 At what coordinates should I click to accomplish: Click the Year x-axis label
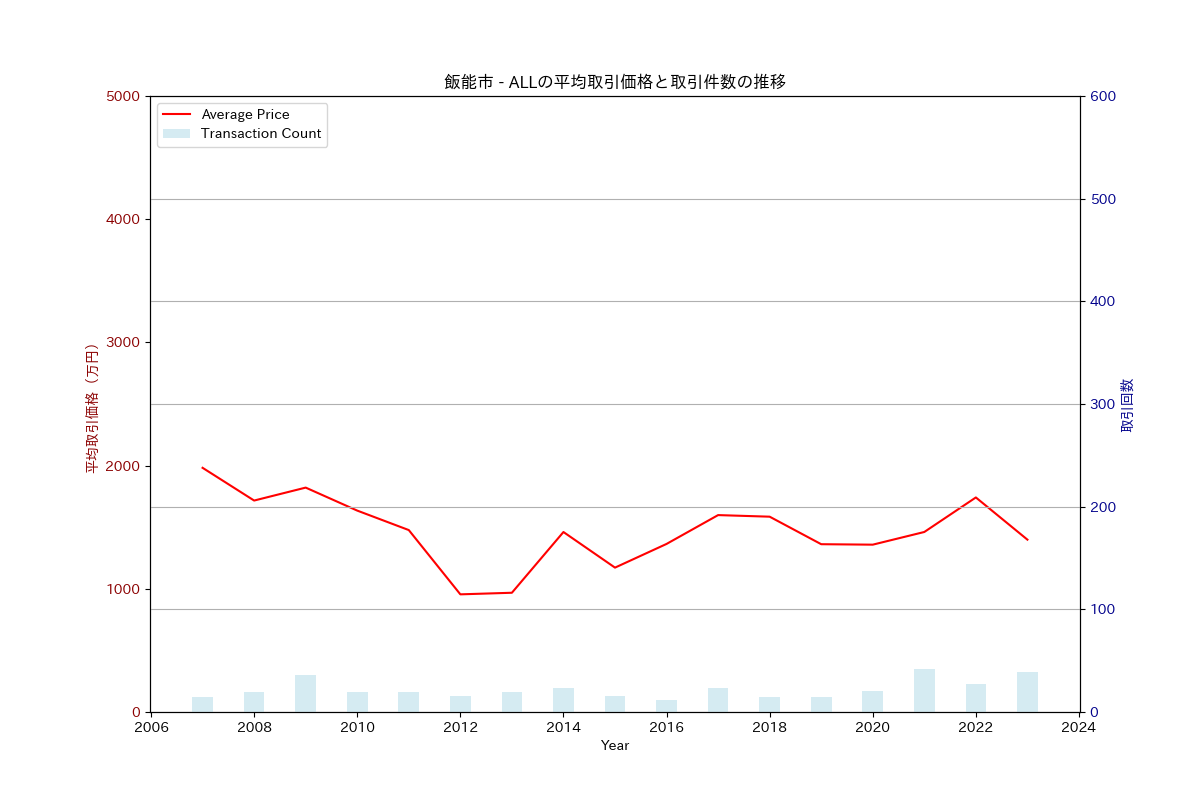pos(615,746)
